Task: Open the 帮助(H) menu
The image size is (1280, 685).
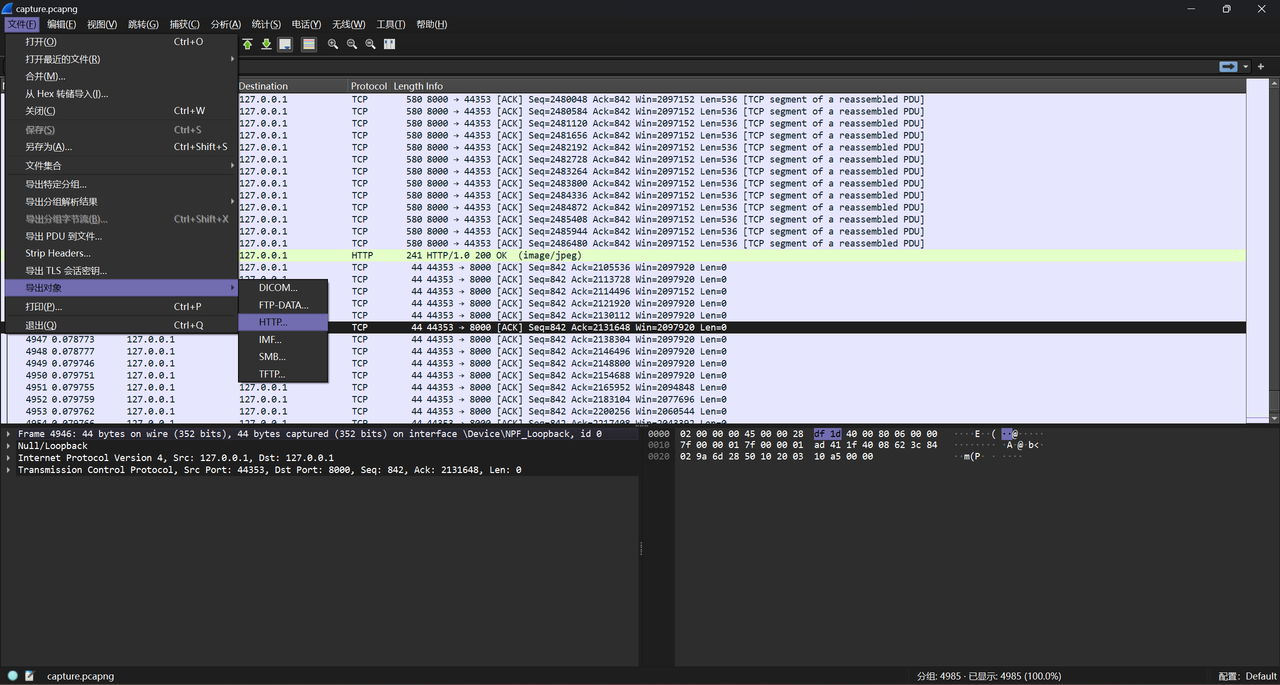Action: coord(431,24)
